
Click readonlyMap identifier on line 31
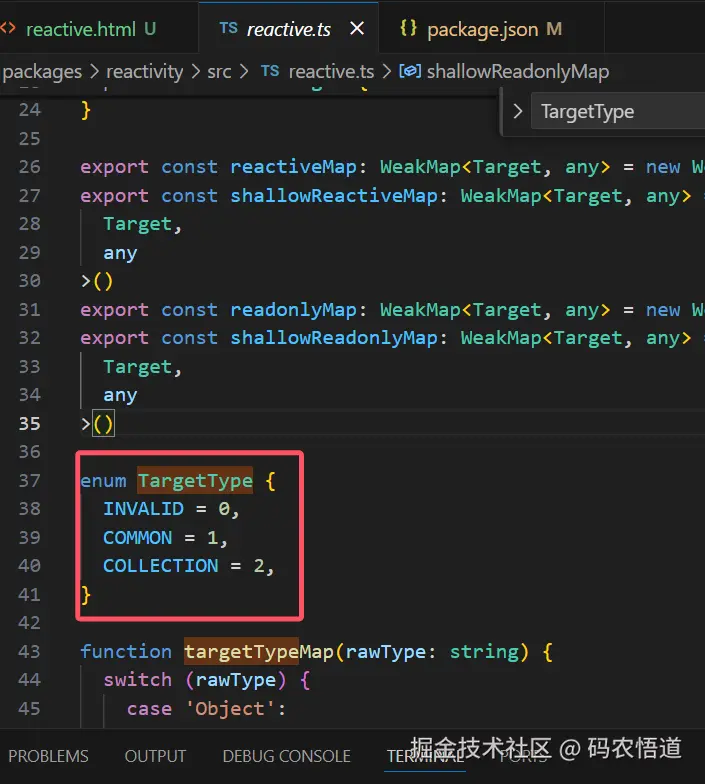pyautogui.click(x=294, y=310)
